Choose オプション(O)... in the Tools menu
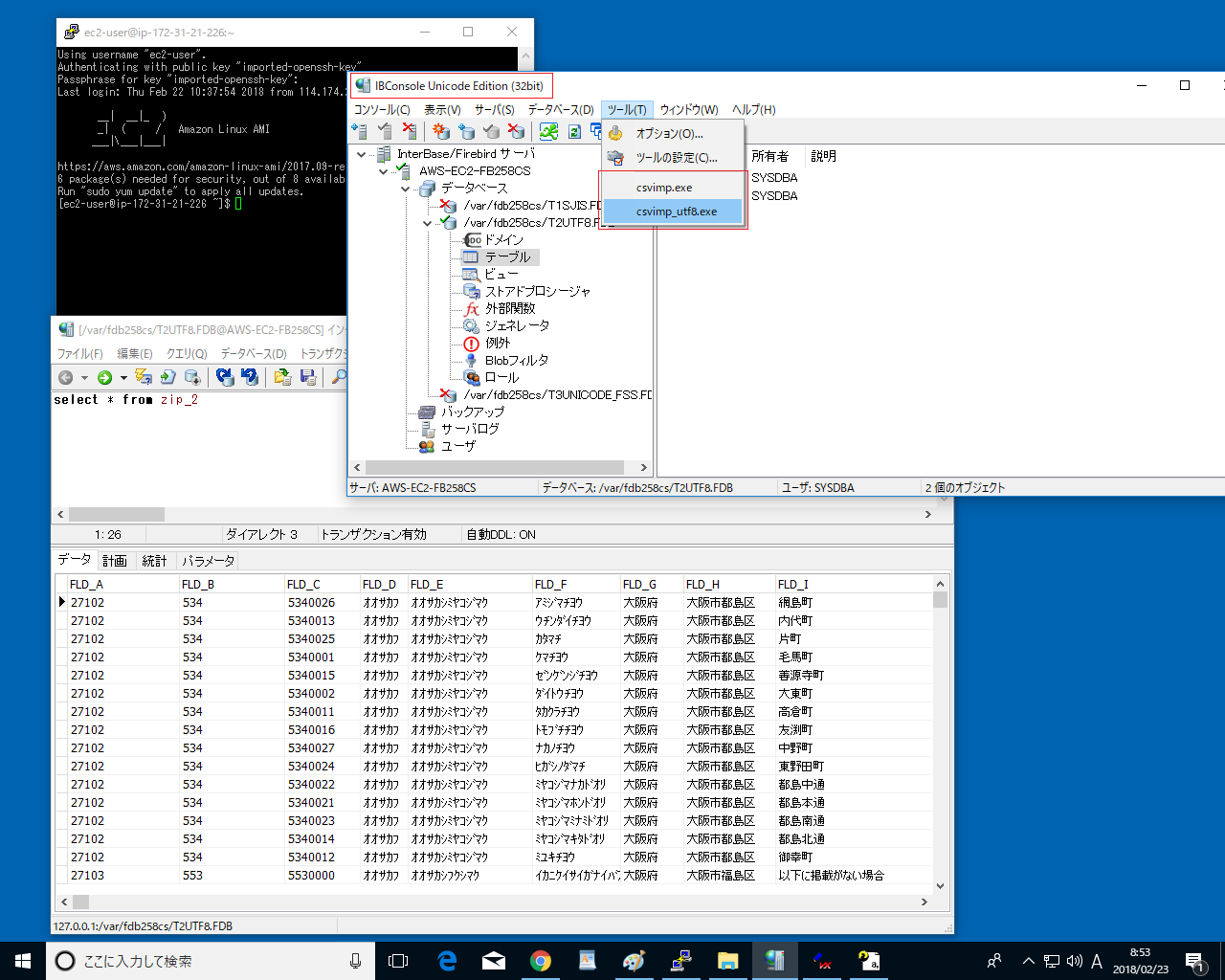 (x=673, y=134)
